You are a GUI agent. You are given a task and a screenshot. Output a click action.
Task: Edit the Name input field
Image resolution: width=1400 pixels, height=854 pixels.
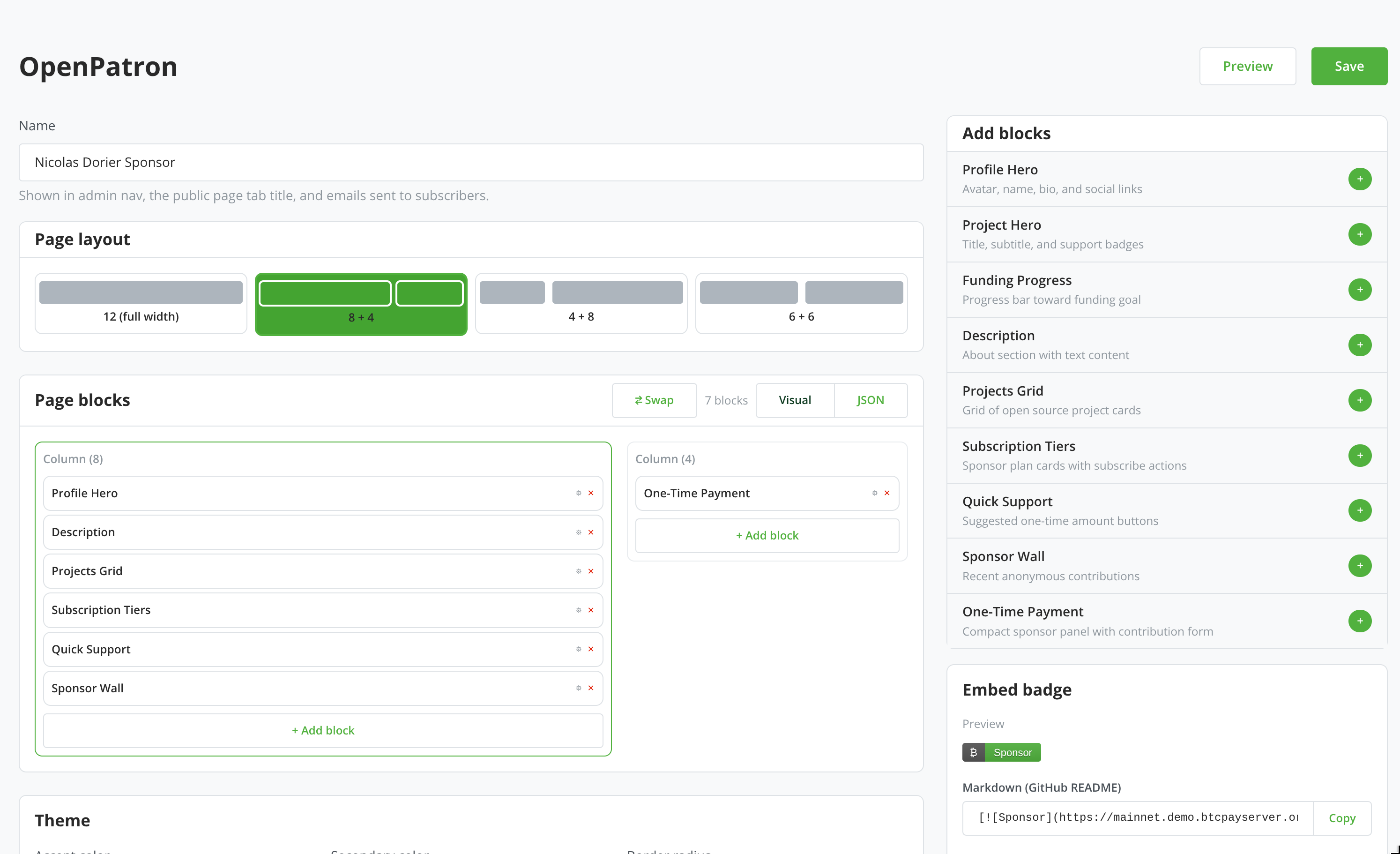(471, 163)
